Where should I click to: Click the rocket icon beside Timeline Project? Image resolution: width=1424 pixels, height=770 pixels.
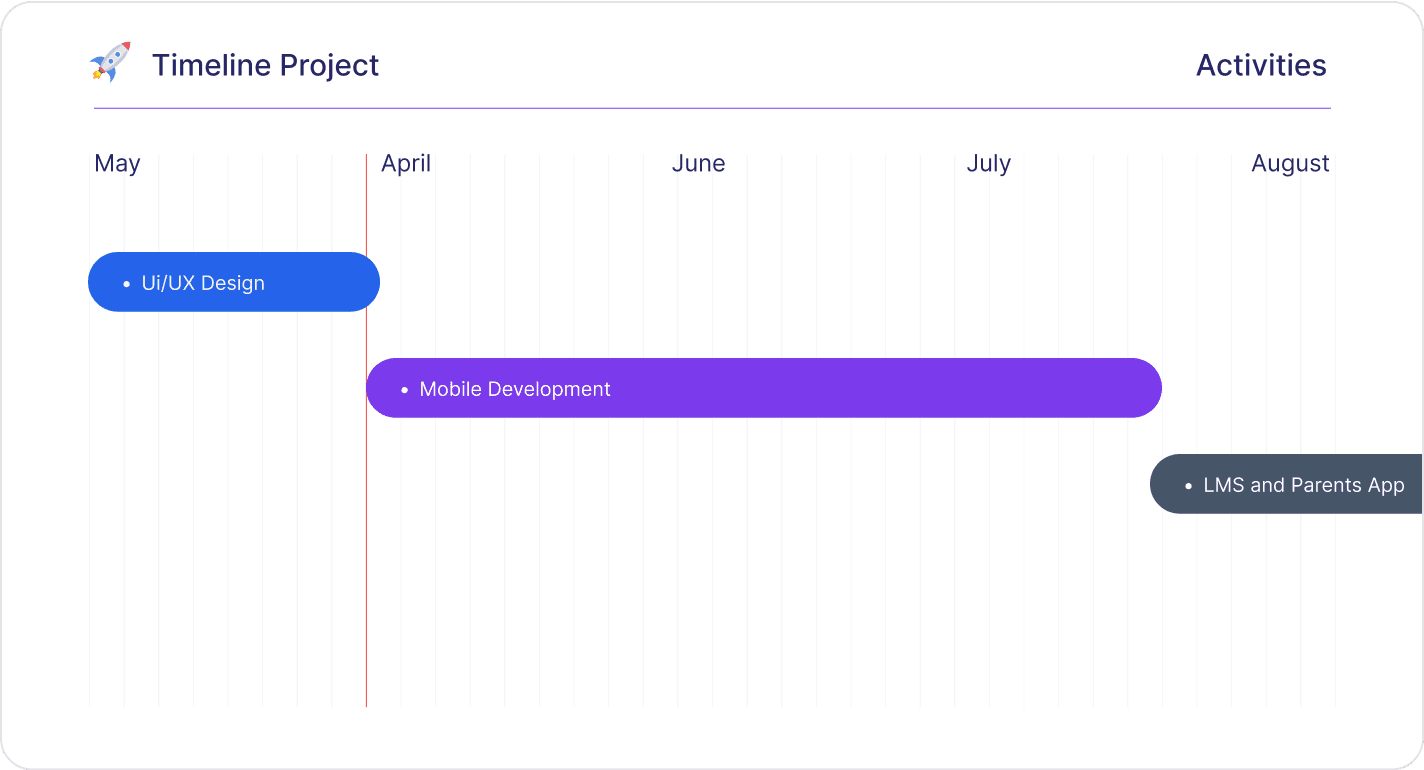[110, 62]
